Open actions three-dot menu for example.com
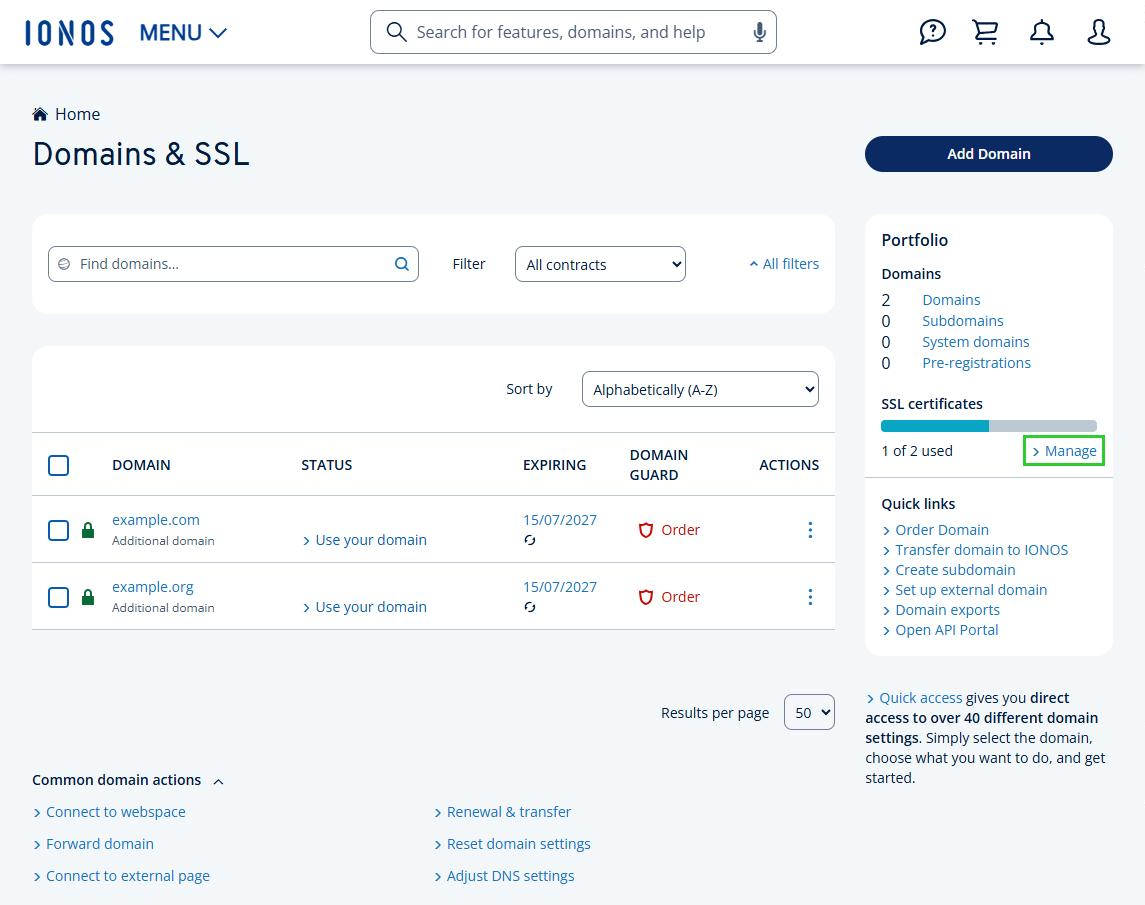Viewport: 1145px width, 905px height. point(810,530)
